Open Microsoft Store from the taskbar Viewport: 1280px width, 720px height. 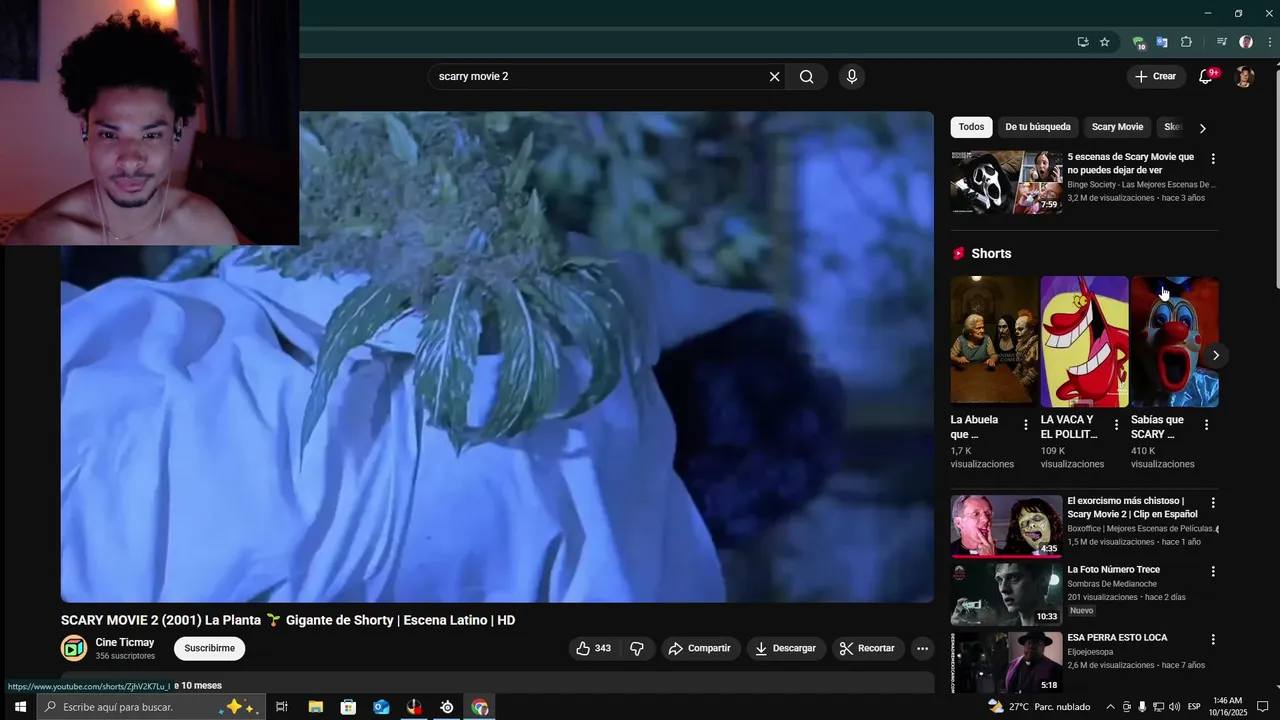[x=348, y=707]
